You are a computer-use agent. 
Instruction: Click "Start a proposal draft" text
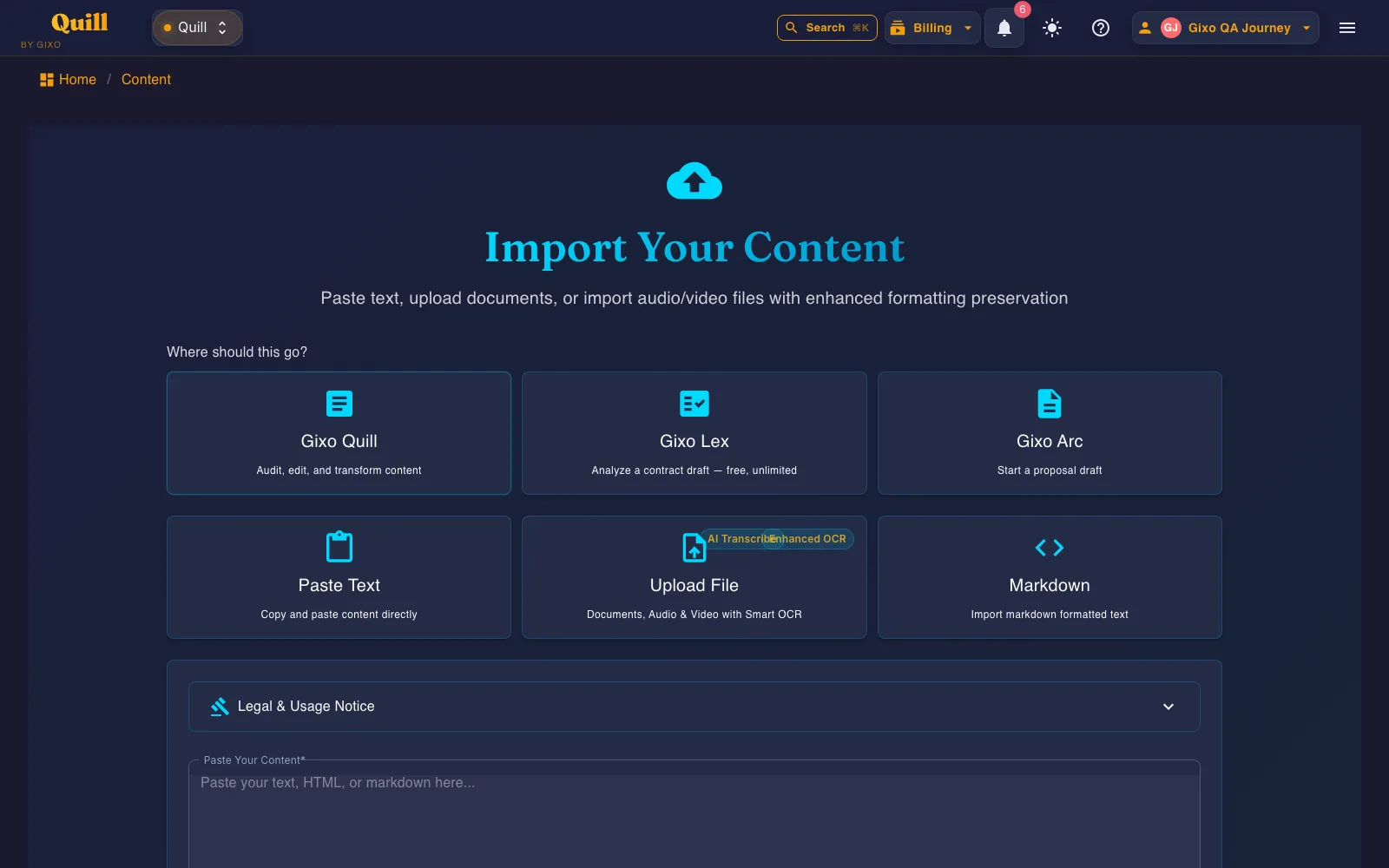click(1050, 470)
